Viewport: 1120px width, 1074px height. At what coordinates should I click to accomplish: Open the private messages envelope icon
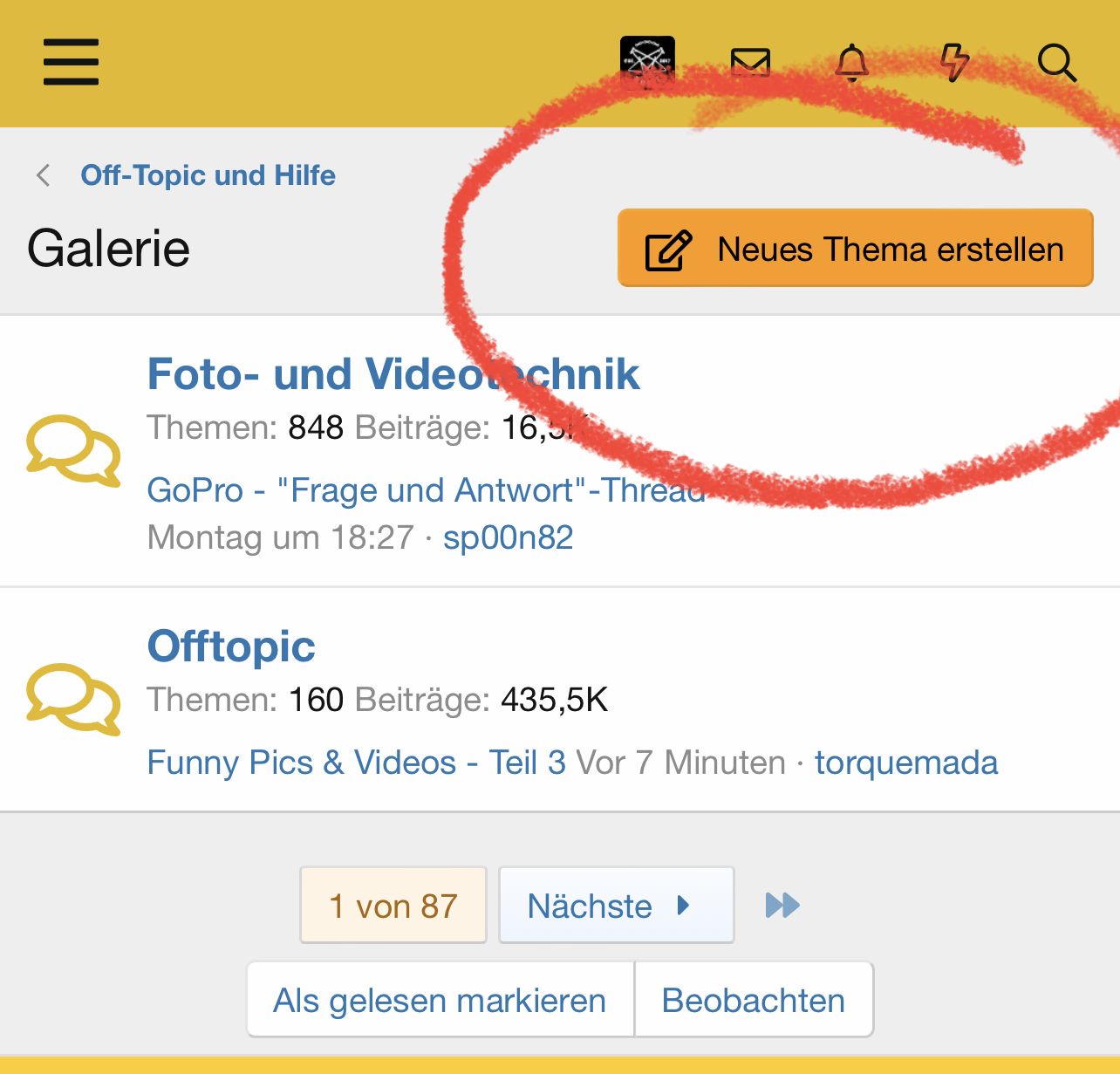[x=750, y=63]
